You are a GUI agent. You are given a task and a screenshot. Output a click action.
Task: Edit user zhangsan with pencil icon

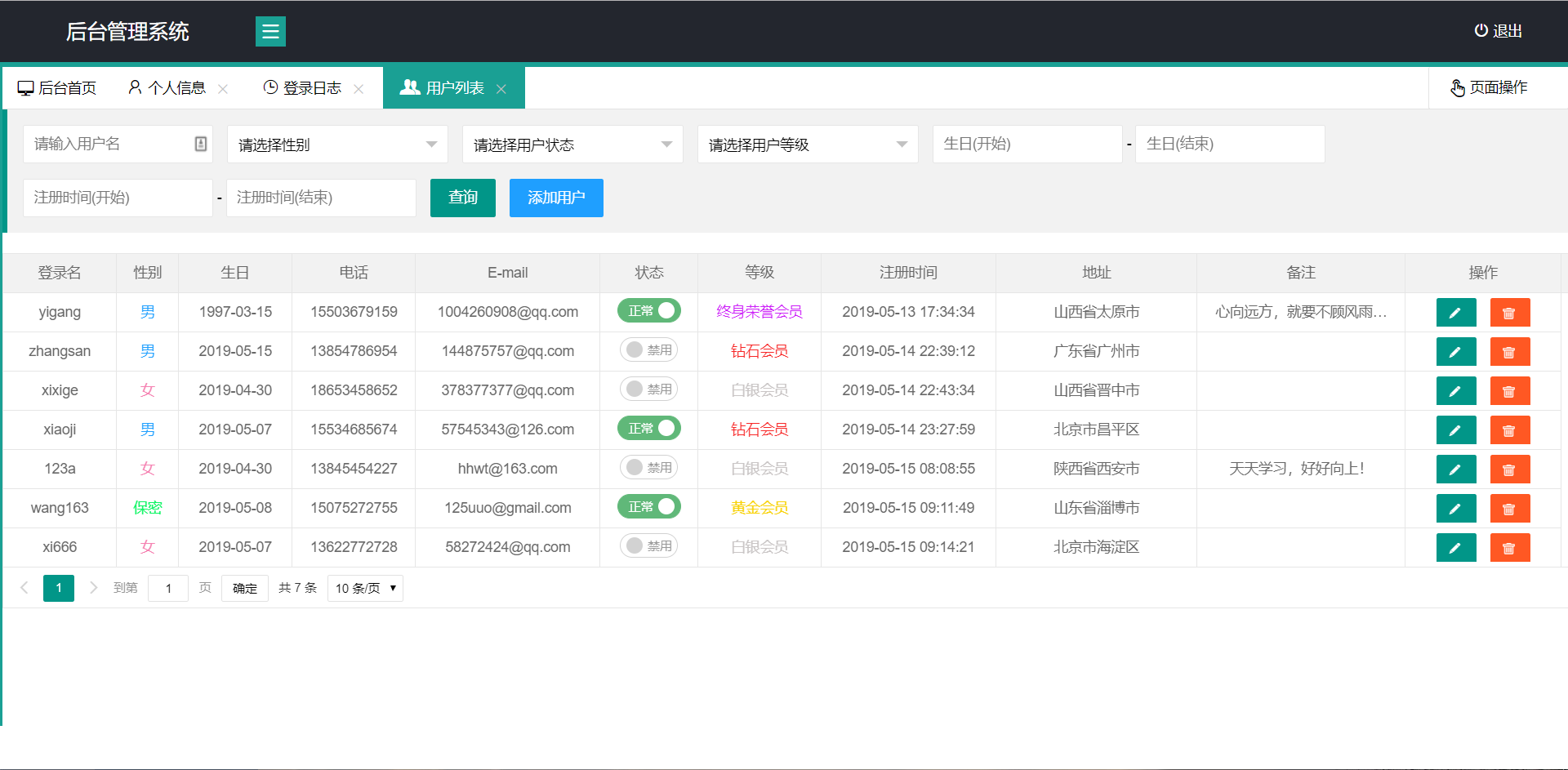[x=1456, y=352]
